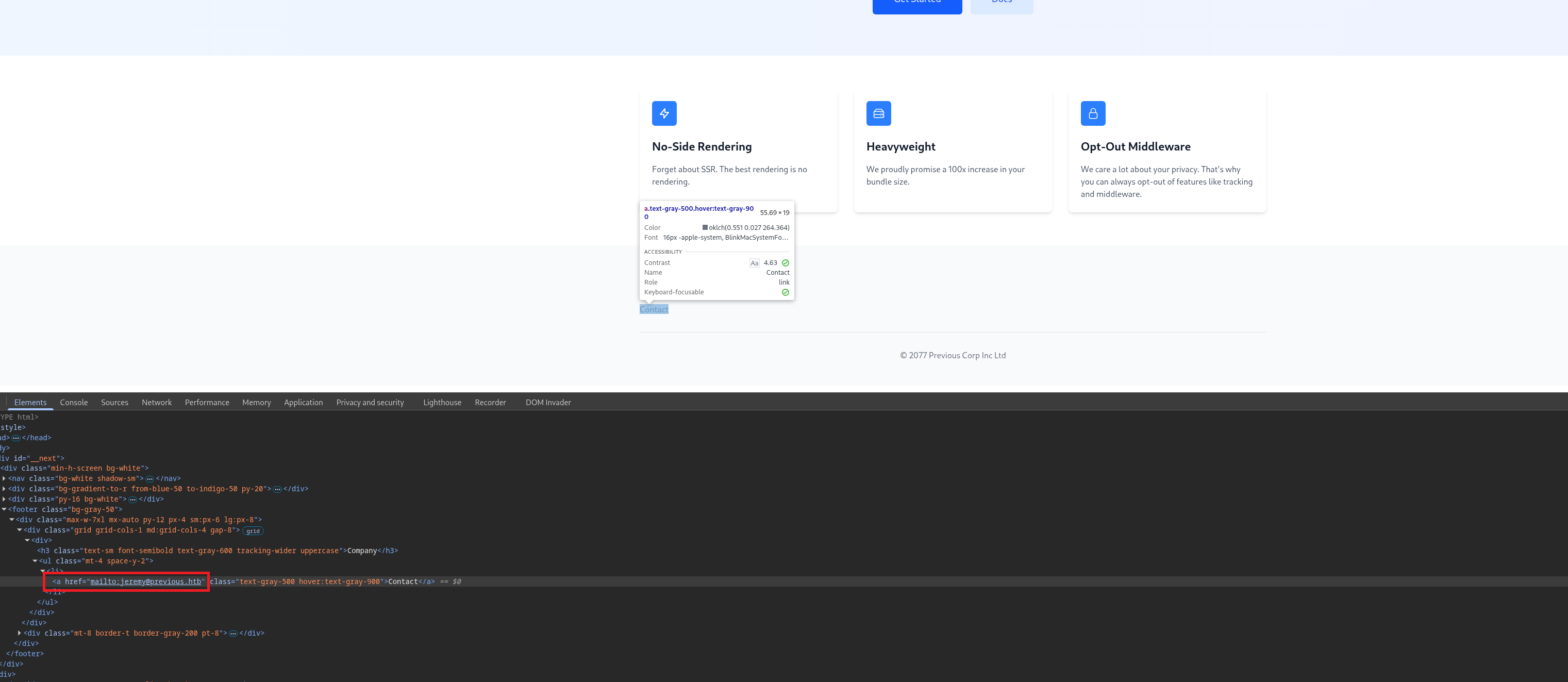Click the server icon above Heavyweight
This screenshot has width=1568, height=682.
point(878,113)
